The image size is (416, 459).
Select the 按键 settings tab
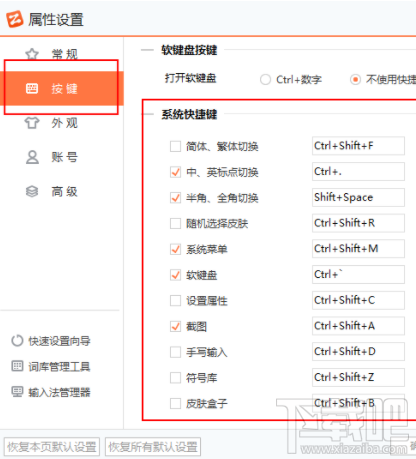(x=62, y=89)
